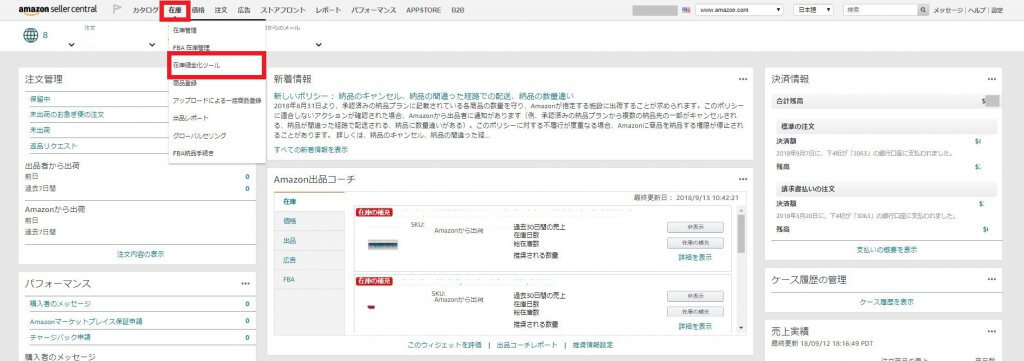Open the すべての新着情報を表示 link
The image size is (1024, 361).
(311, 149)
